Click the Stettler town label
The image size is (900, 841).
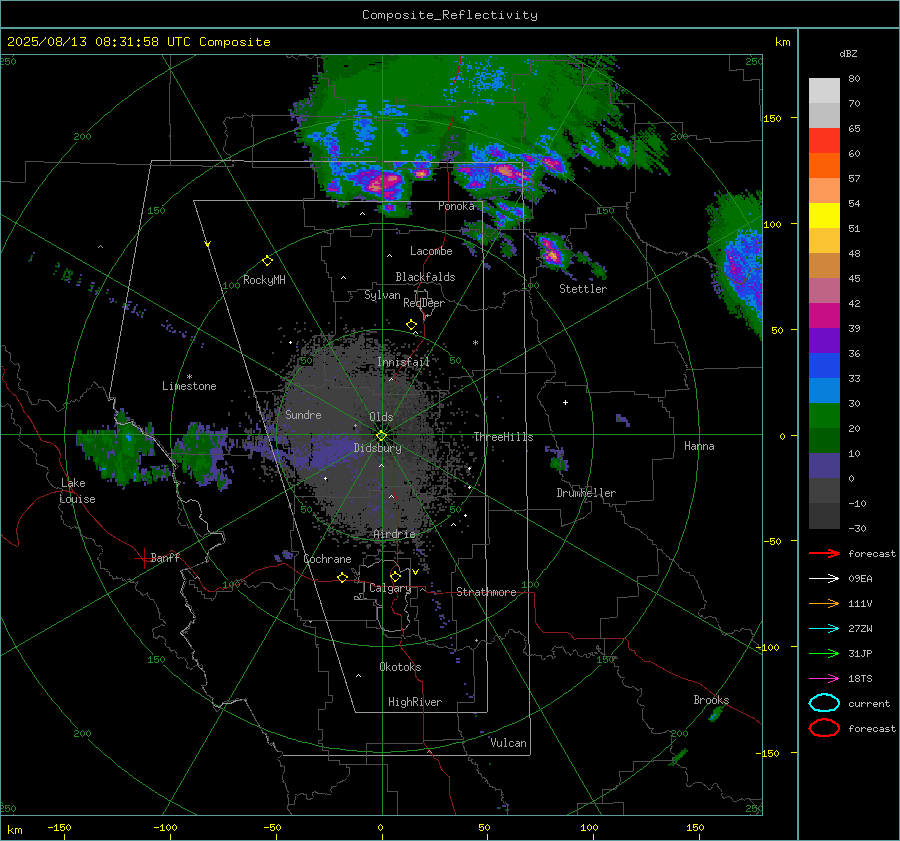pyautogui.click(x=583, y=289)
